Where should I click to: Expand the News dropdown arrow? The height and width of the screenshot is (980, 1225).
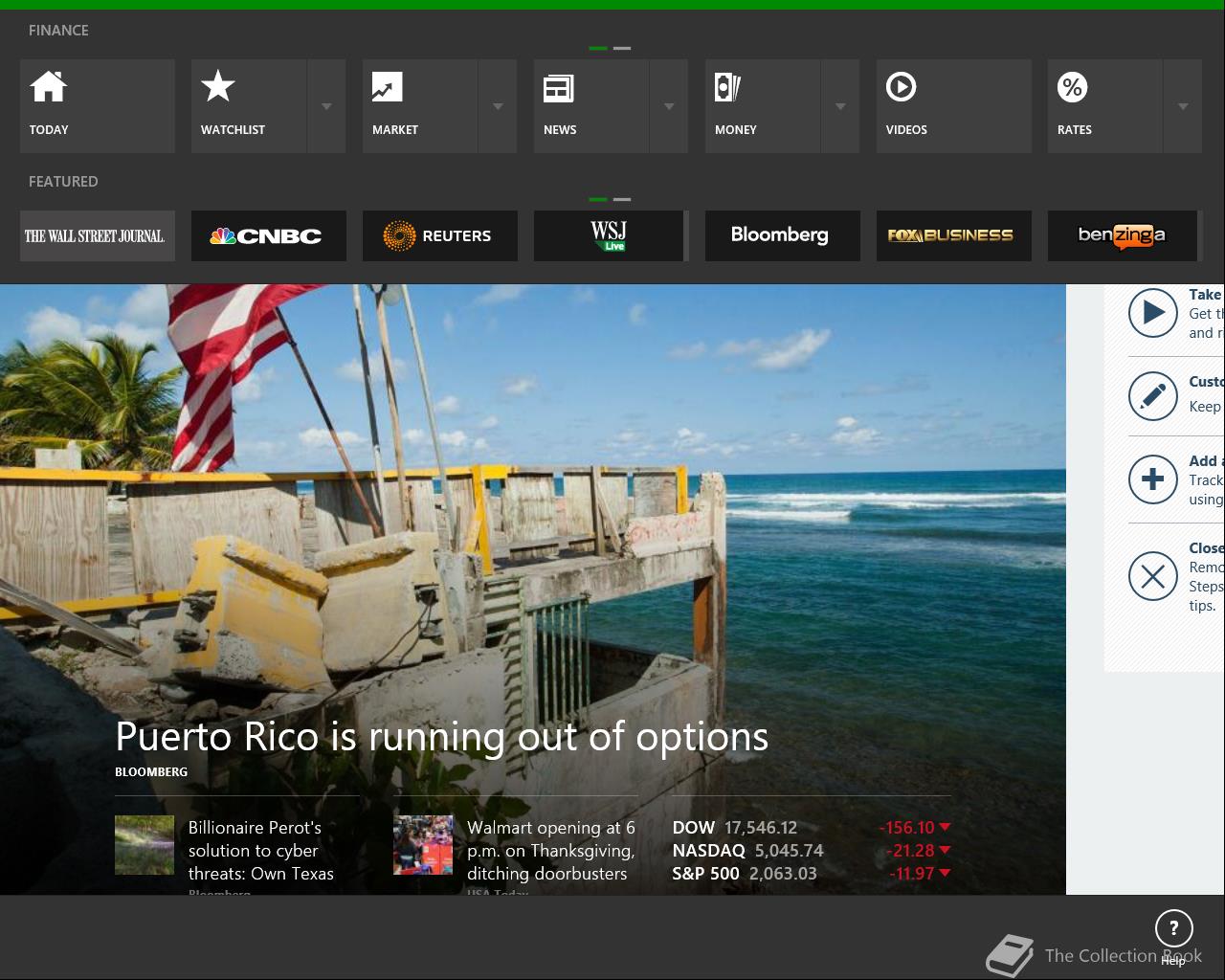pos(669,106)
